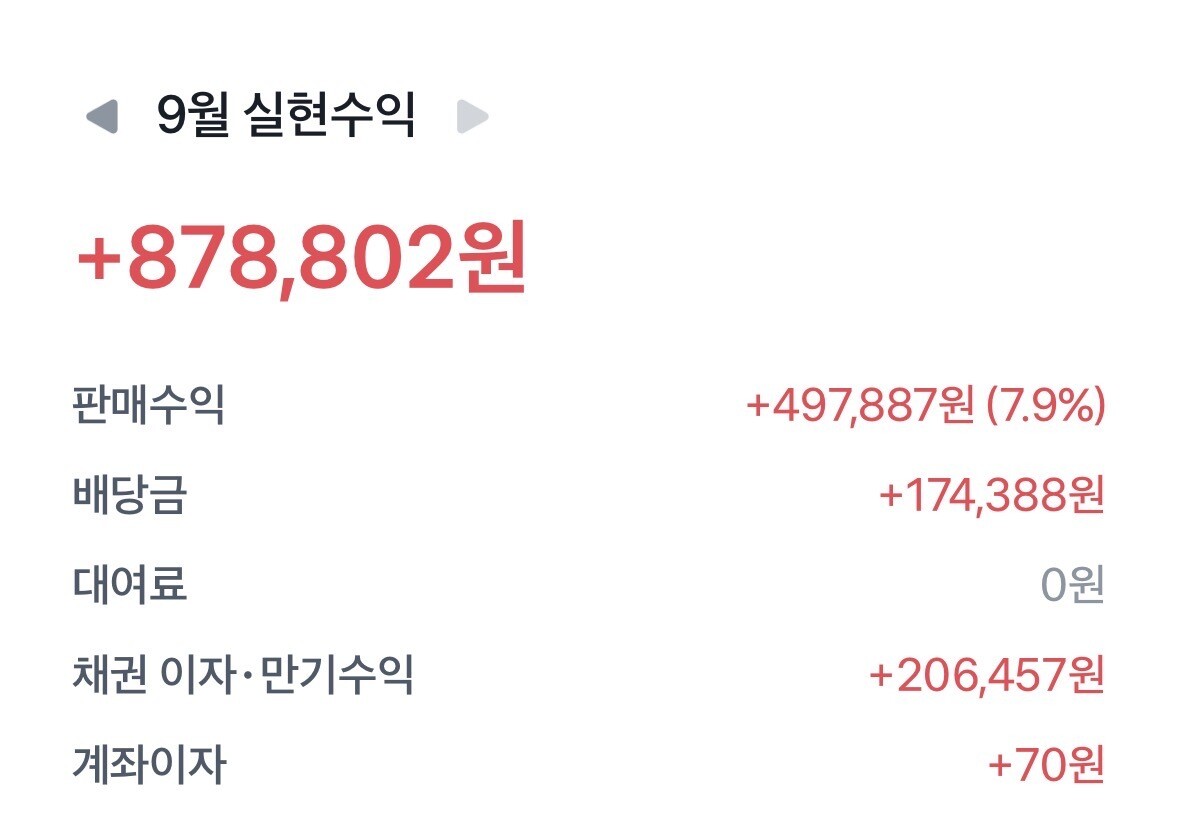Tap the 실현수익 header title text

coord(329,117)
